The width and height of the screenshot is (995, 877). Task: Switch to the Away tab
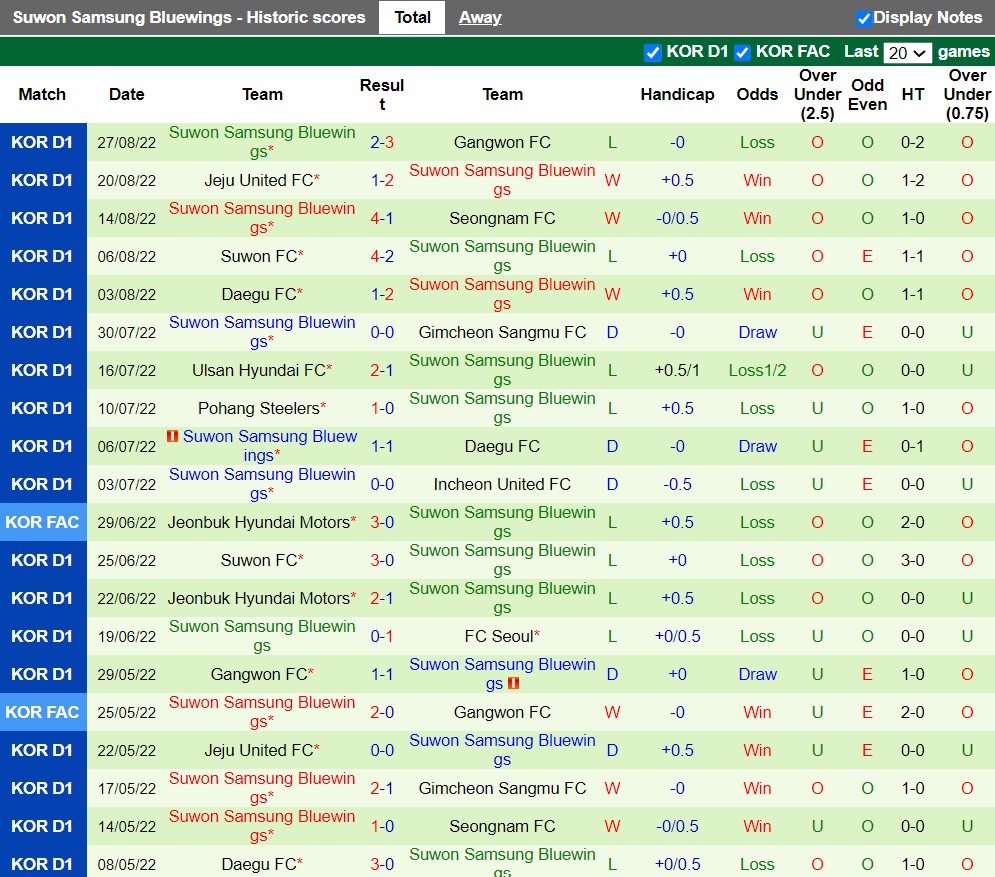tap(480, 17)
